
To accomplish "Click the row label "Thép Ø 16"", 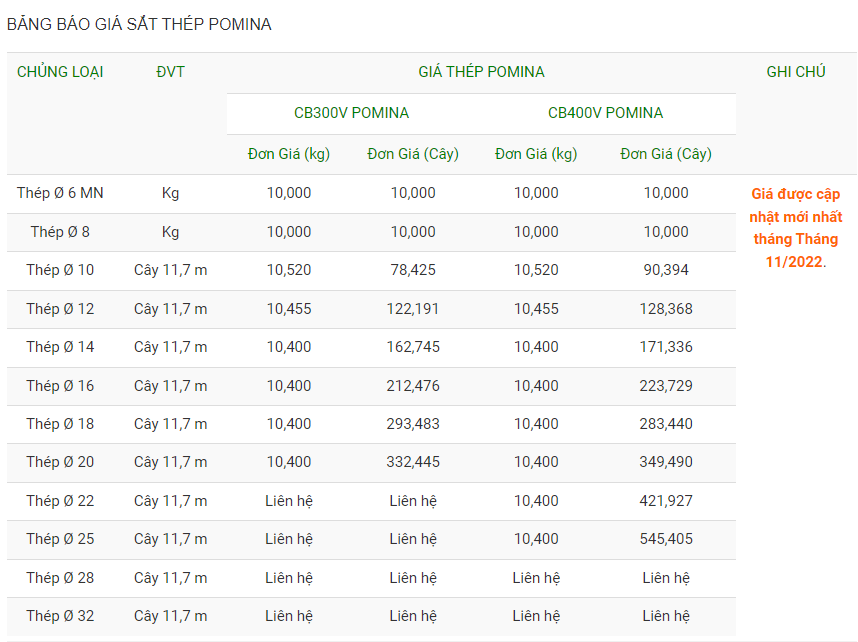I will 60,386.
